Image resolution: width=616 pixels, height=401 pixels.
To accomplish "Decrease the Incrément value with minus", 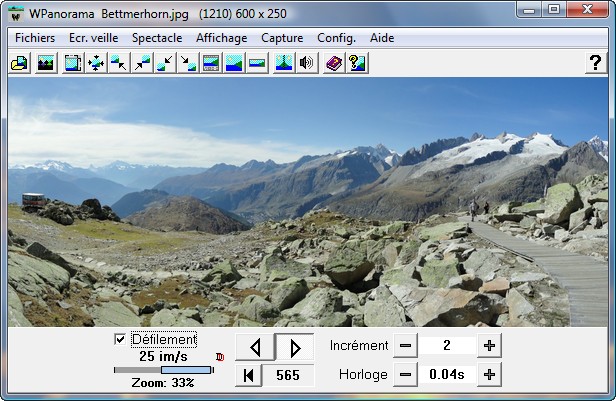I will [405, 346].
